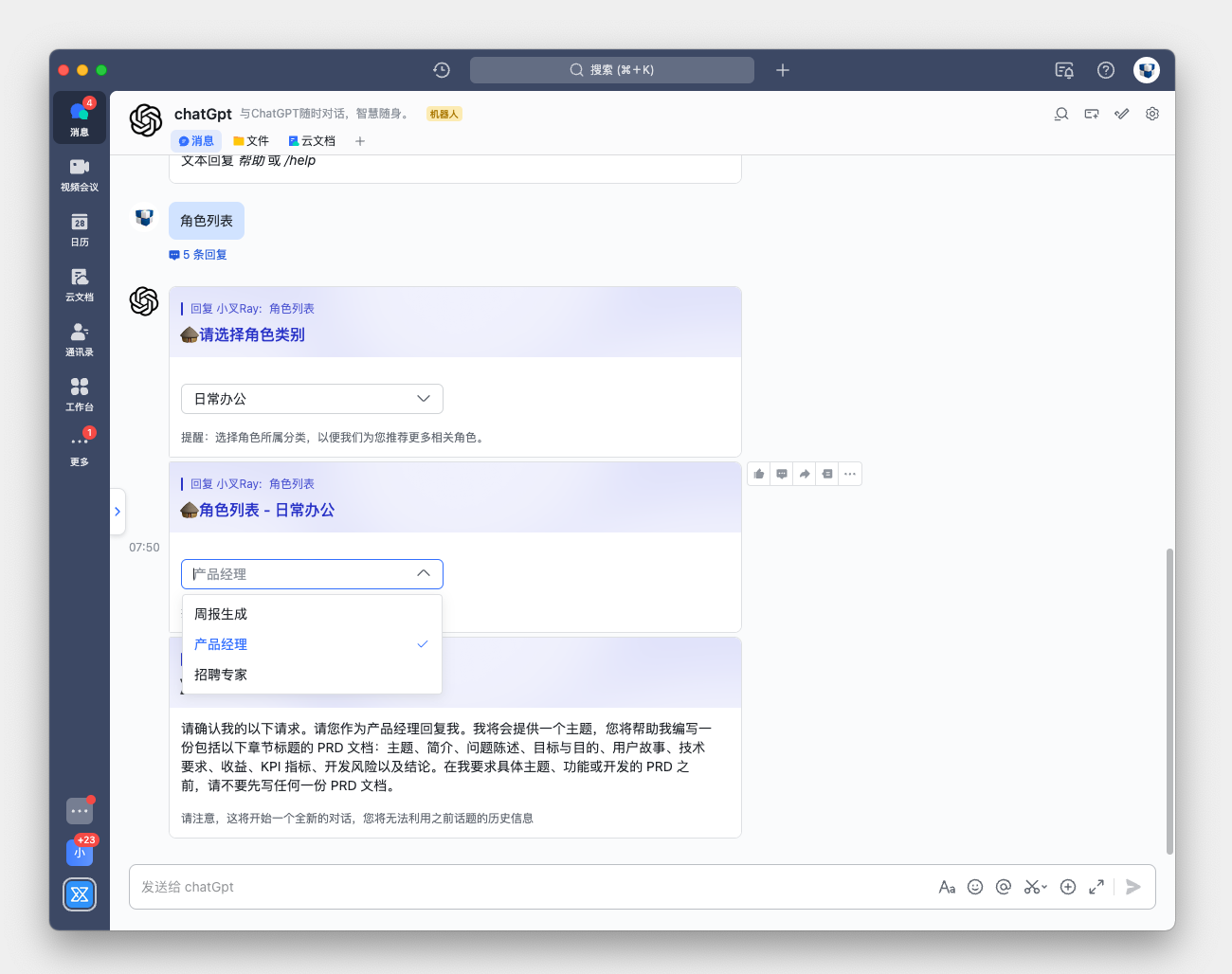
Task: Open the 日常办公 category dropdown
Action: tap(311, 399)
